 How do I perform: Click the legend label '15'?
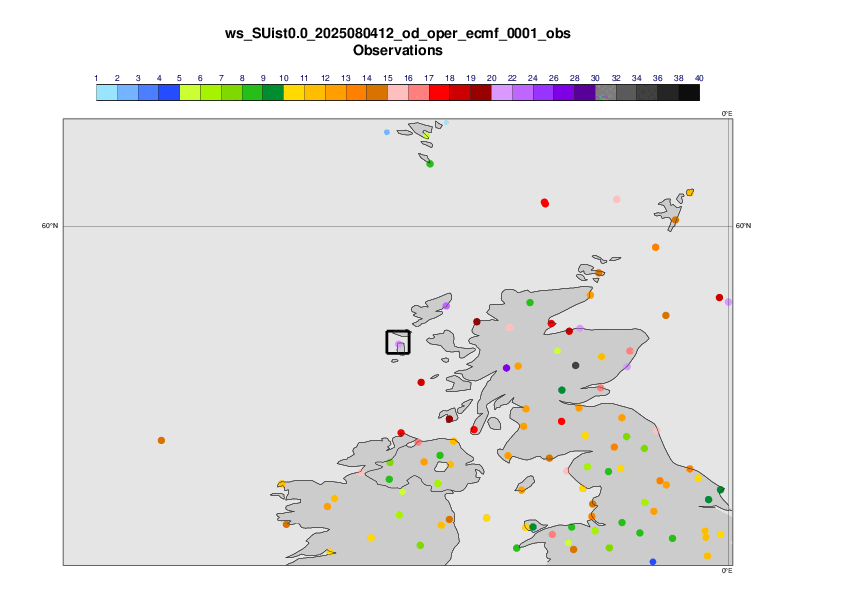[388, 78]
